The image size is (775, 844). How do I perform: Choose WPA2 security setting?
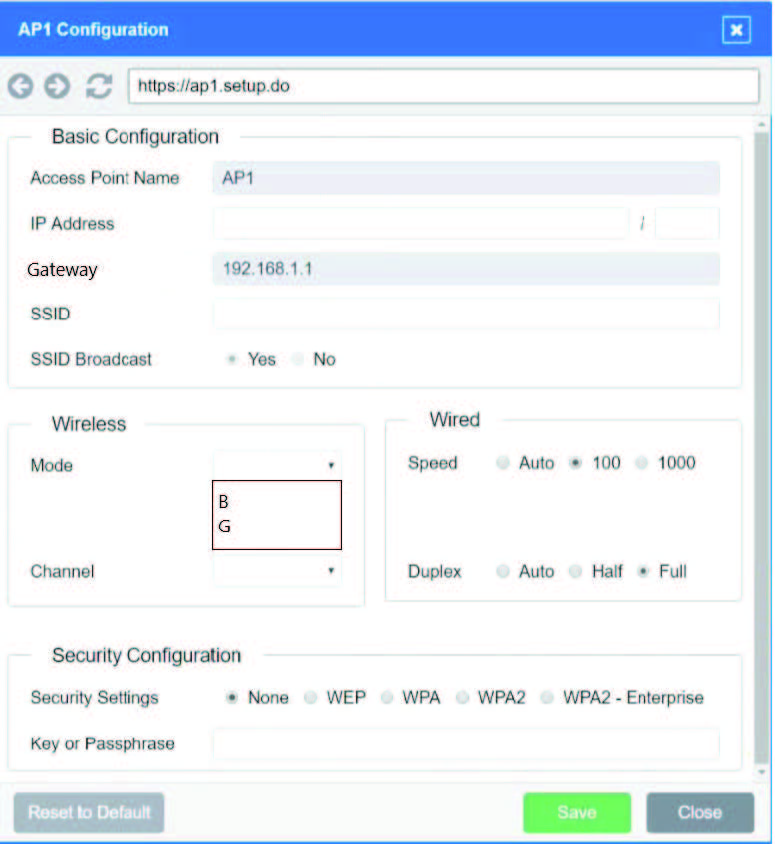point(462,698)
